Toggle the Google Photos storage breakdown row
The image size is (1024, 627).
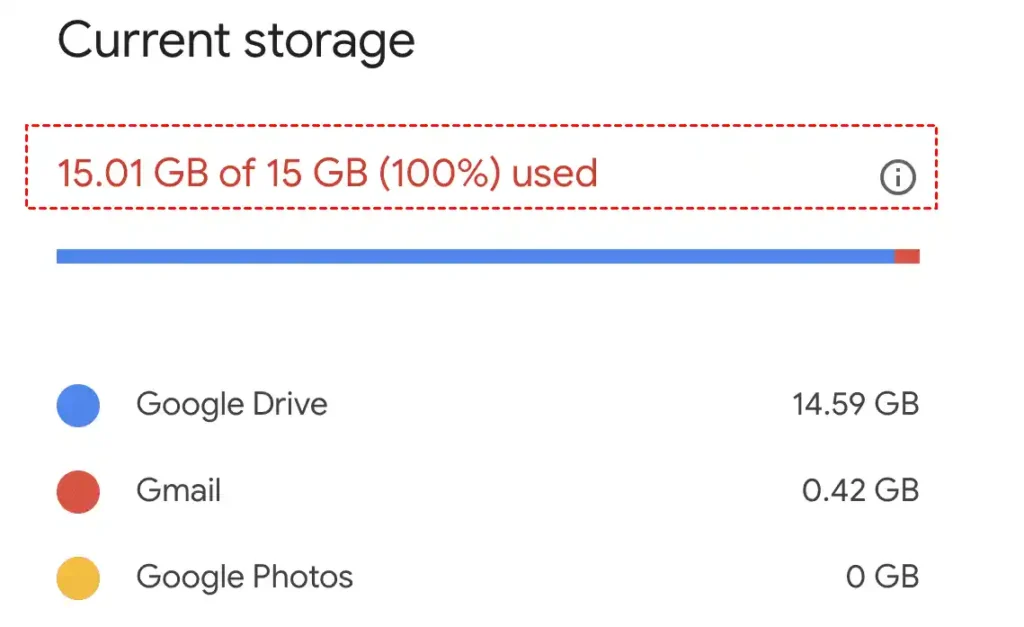click(x=490, y=577)
